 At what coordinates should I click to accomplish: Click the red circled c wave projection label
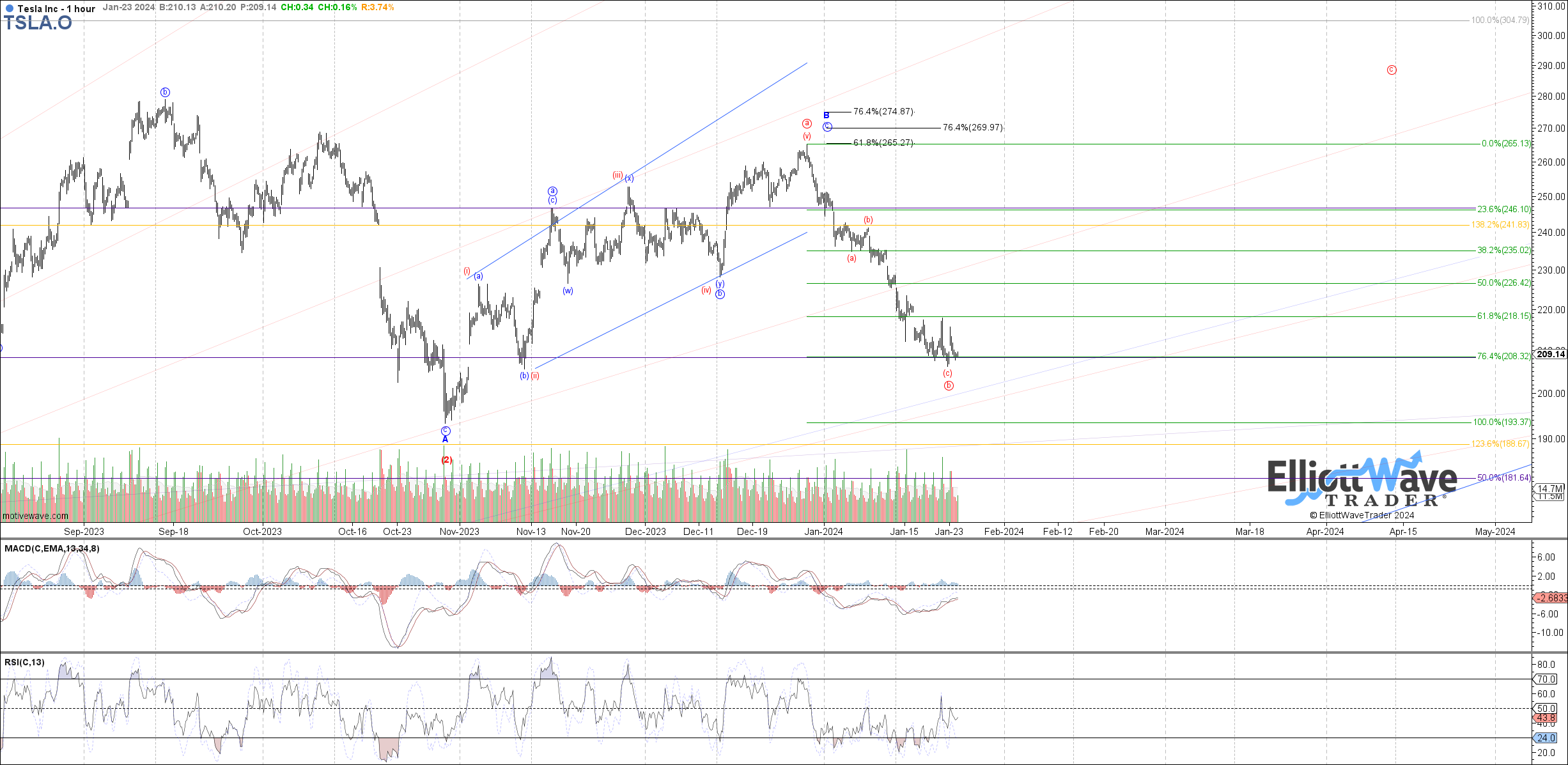(x=1392, y=70)
